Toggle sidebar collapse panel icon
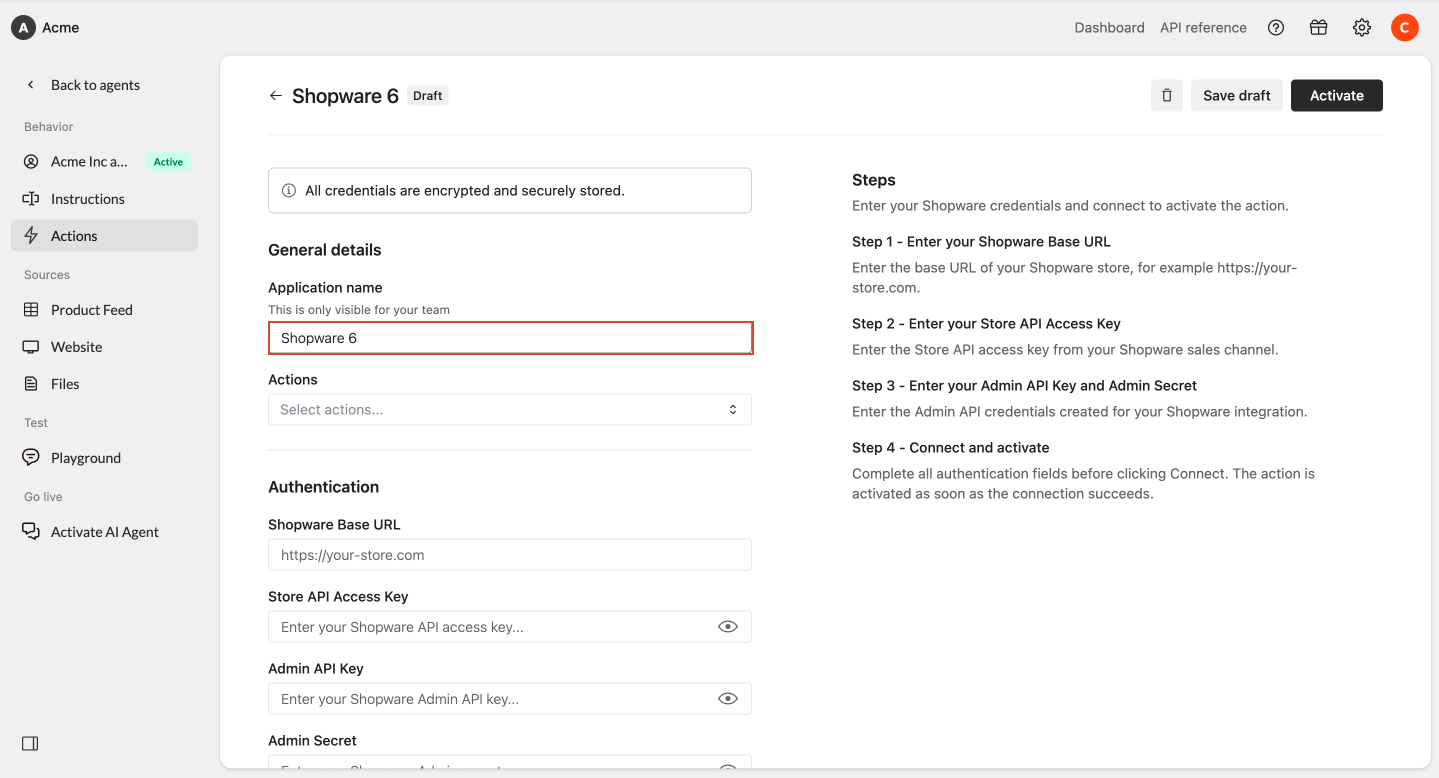The image size is (1439, 778). tap(30, 743)
